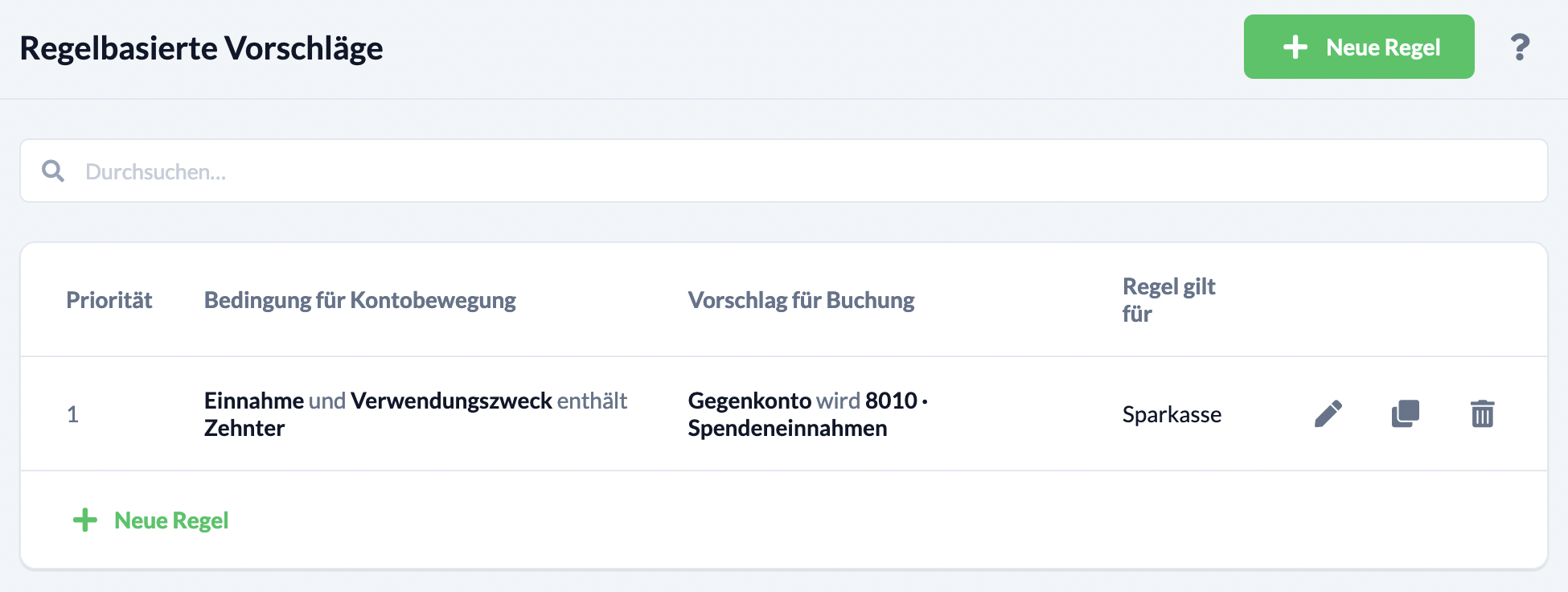This screenshot has width=1568, height=592.
Task: Duplicate the rule using the copy icon
Action: point(1406,413)
